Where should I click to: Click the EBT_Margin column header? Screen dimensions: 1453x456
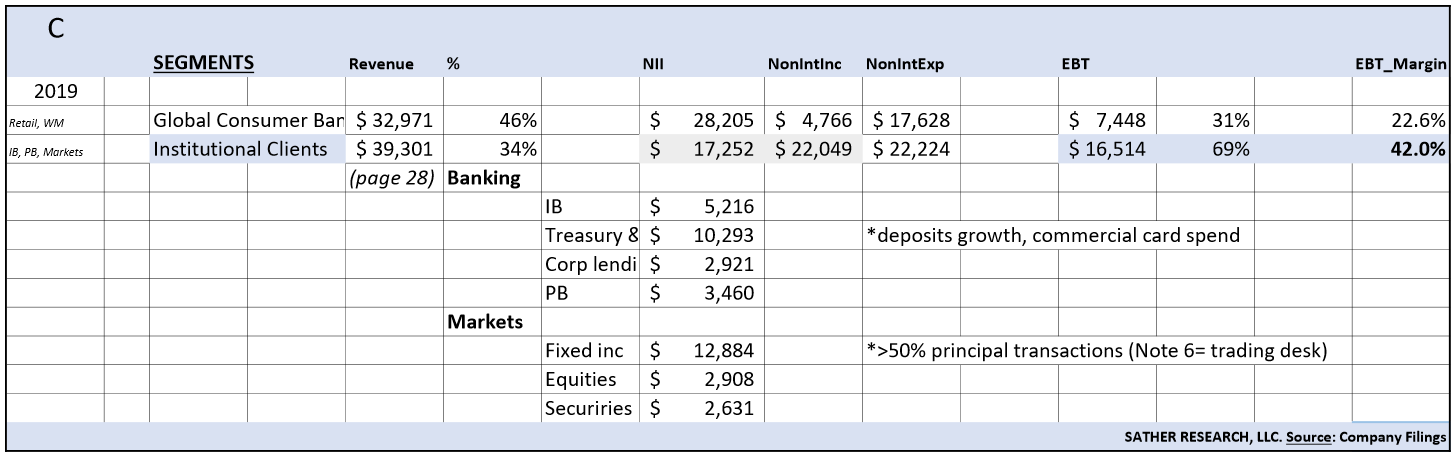[x=1399, y=65]
